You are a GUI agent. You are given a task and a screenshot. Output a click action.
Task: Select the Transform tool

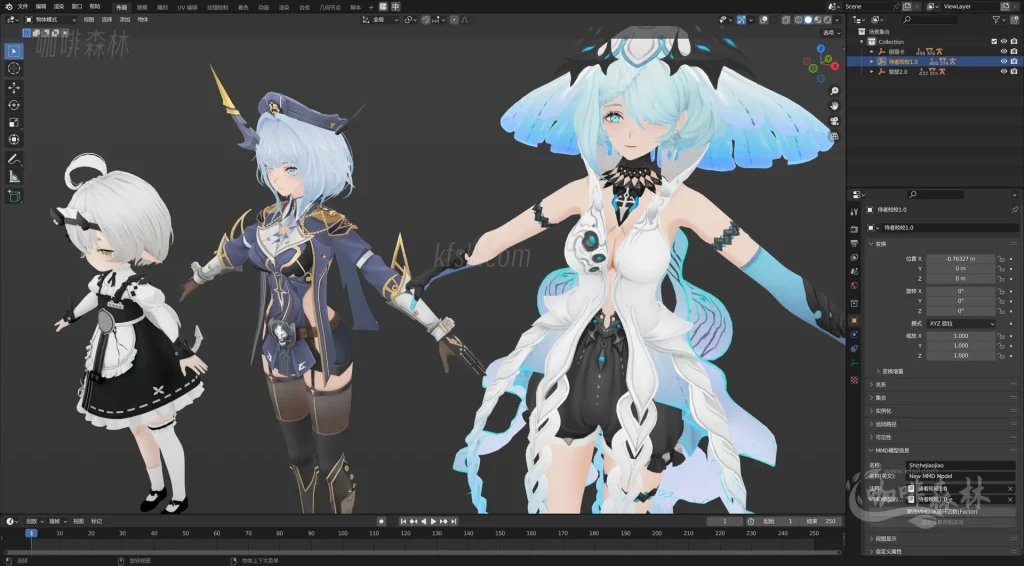[14, 140]
